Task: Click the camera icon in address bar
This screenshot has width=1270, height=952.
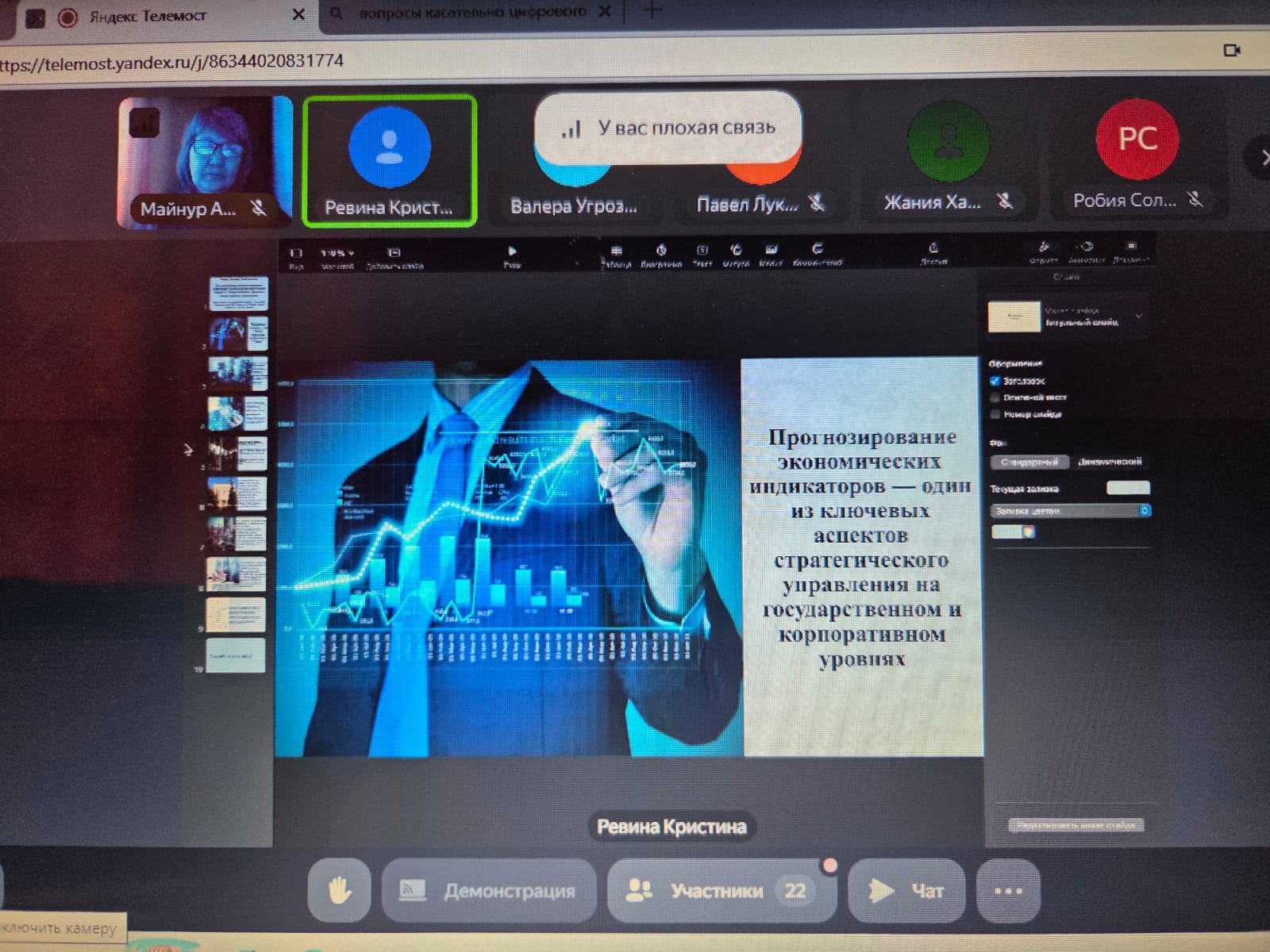Action: tap(1231, 50)
